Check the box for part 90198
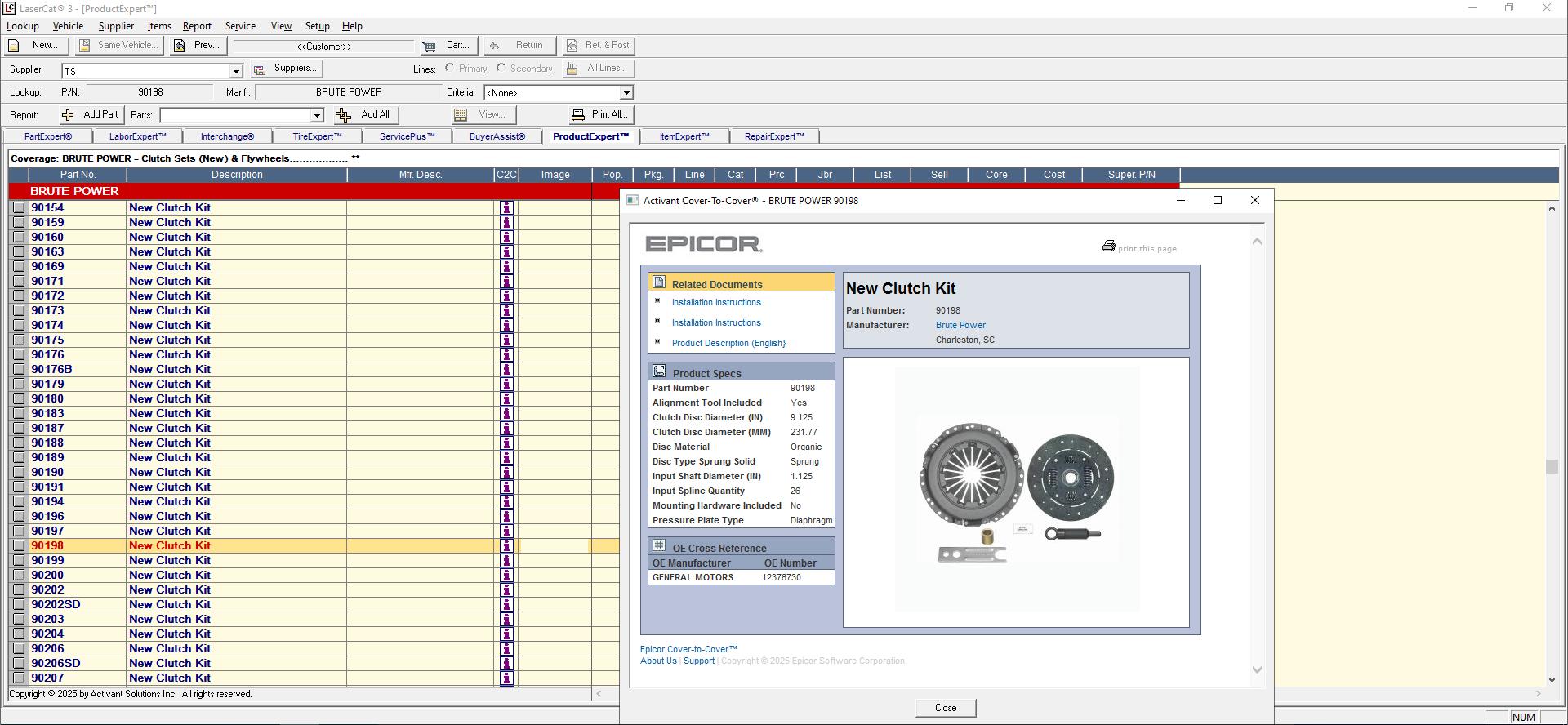The image size is (1568, 725). click(19, 546)
